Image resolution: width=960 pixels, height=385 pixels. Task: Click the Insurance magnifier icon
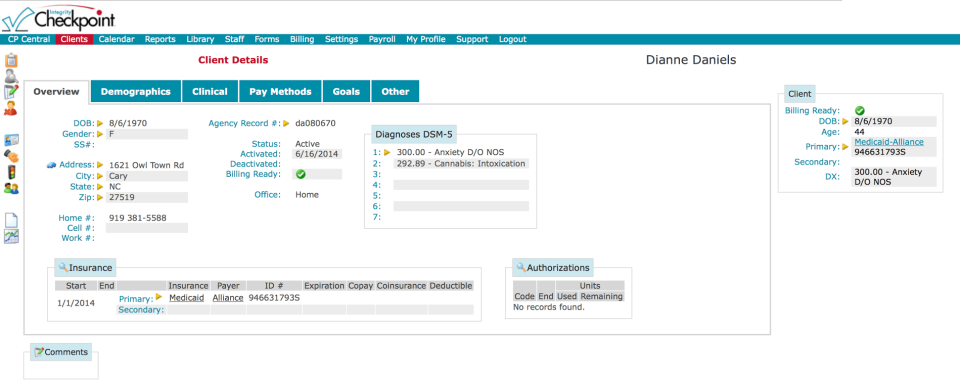pos(63,267)
